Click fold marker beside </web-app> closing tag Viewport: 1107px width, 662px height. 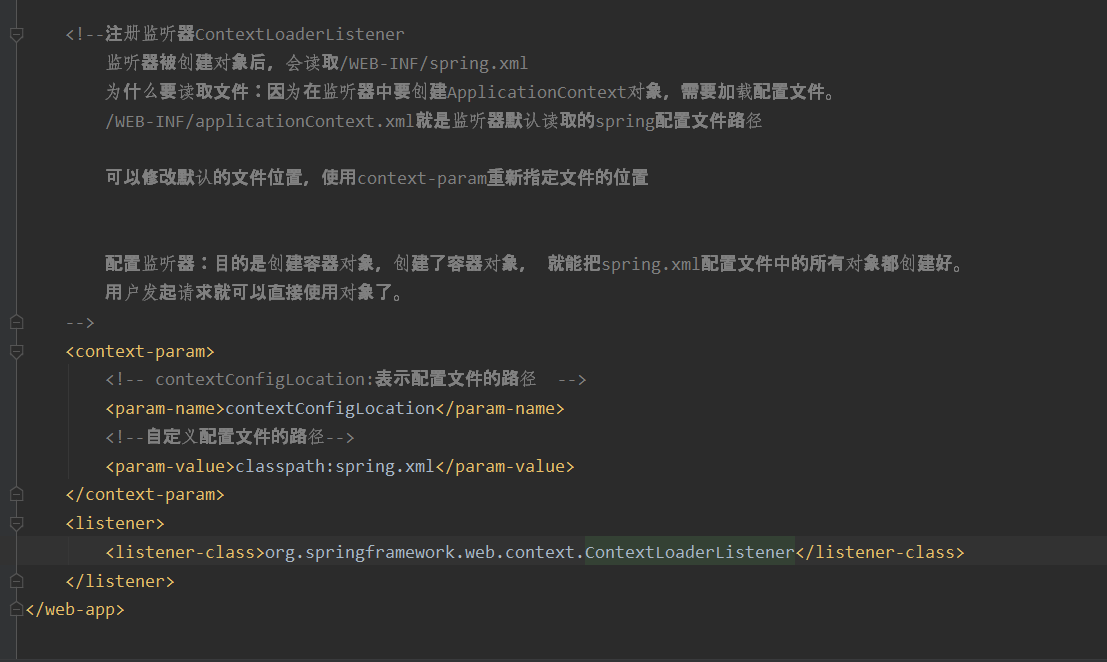click(17, 609)
